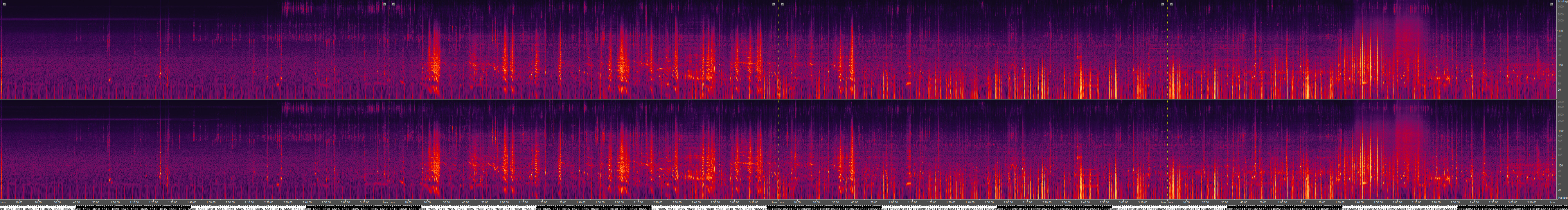Click top-left corner handle of third spectrogram segment
The width and height of the screenshot is (1568, 210).
782,4
